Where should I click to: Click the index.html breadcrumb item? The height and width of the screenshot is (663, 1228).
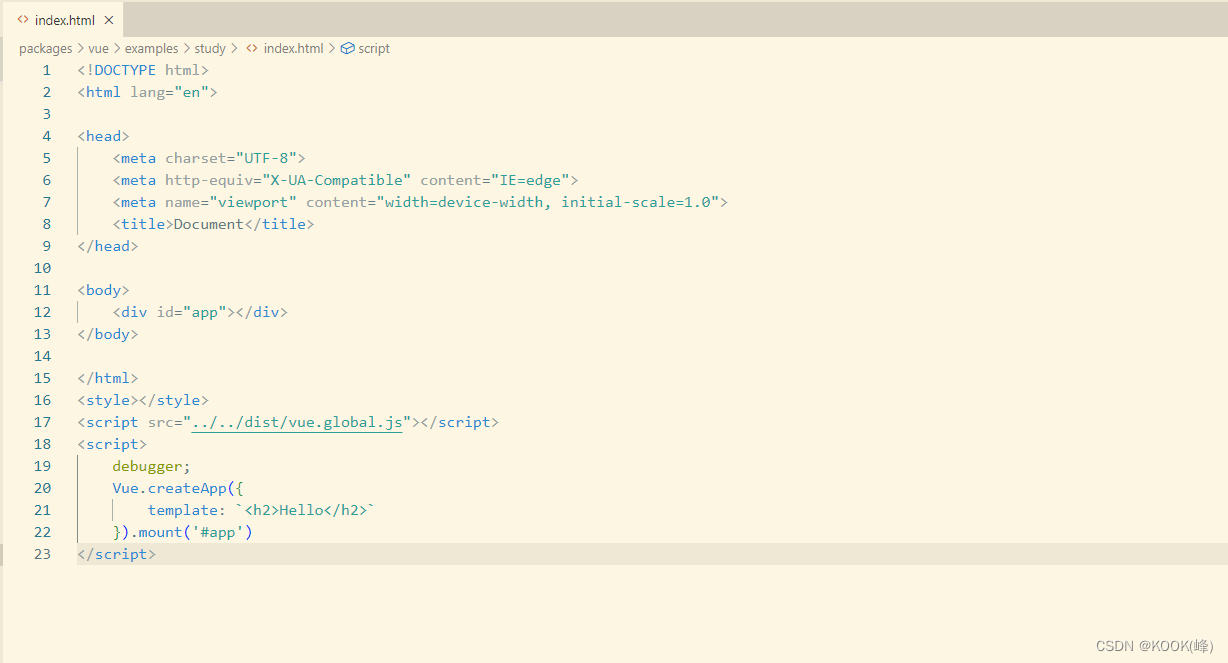click(x=296, y=48)
